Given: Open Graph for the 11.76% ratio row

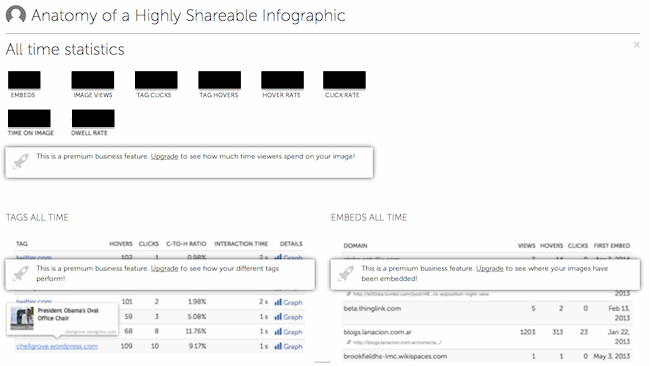Looking at the screenshot, I should tap(289, 332).
